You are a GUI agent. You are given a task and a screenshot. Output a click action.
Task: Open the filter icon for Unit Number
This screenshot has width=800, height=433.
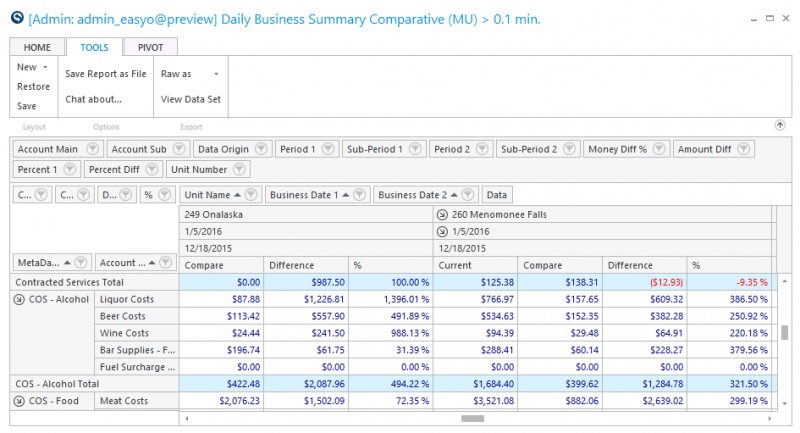[x=239, y=169]
